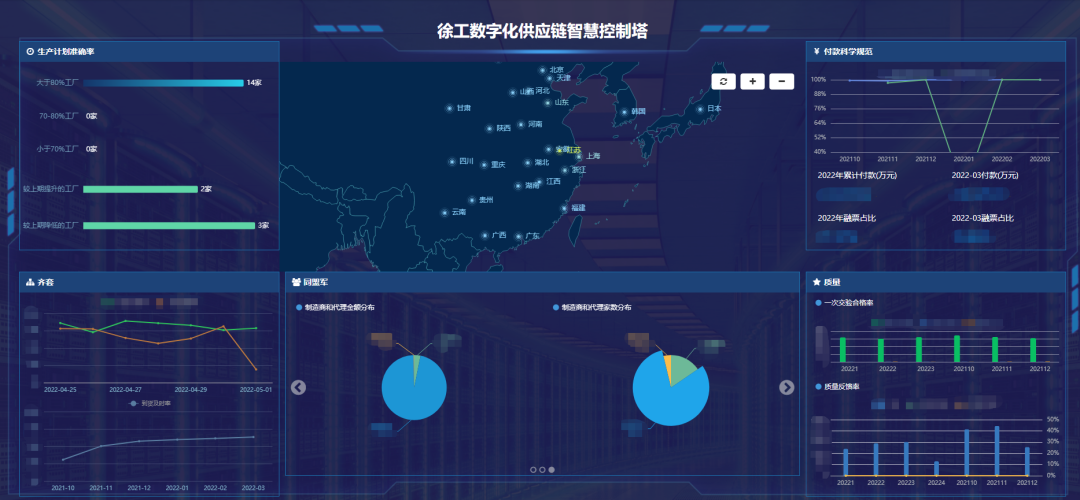Click the 大于80%工厂 progress bar
1080x500 pixels.
pos(163,83)
